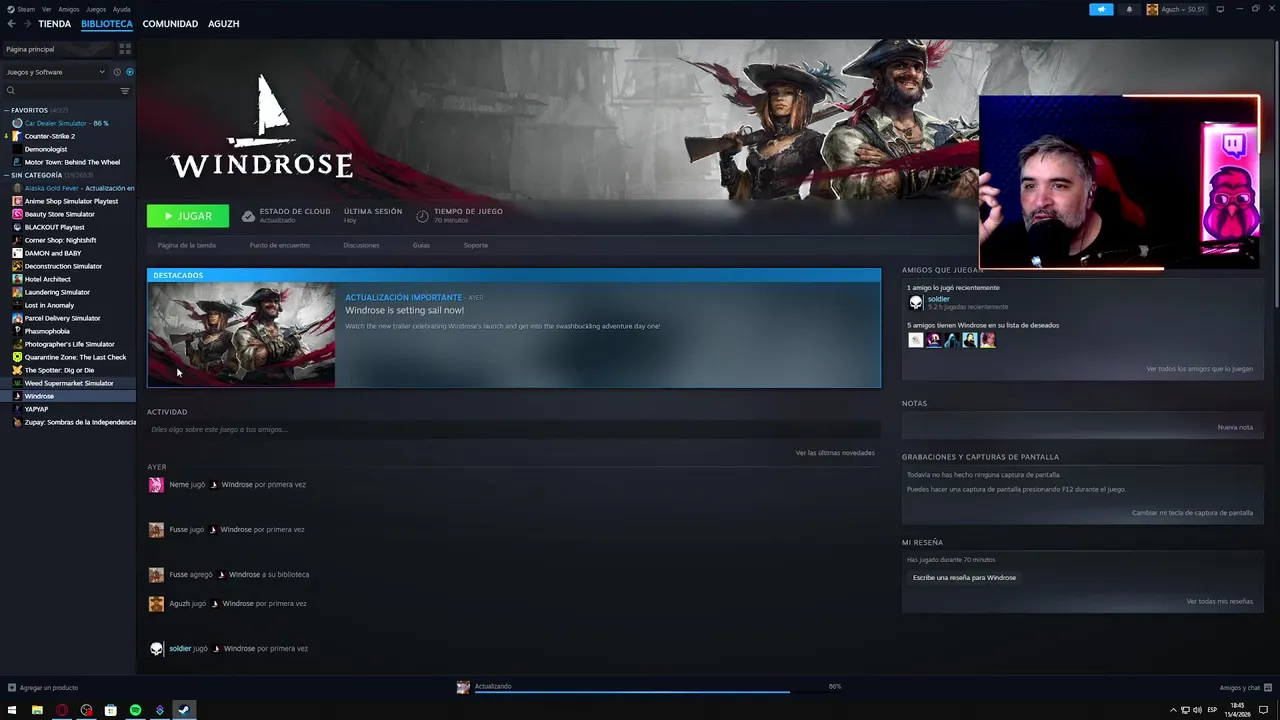This screenshot has height=720, width=1280.
Task: Click the Actualizando download progress bar
Action: coord(632,691)
